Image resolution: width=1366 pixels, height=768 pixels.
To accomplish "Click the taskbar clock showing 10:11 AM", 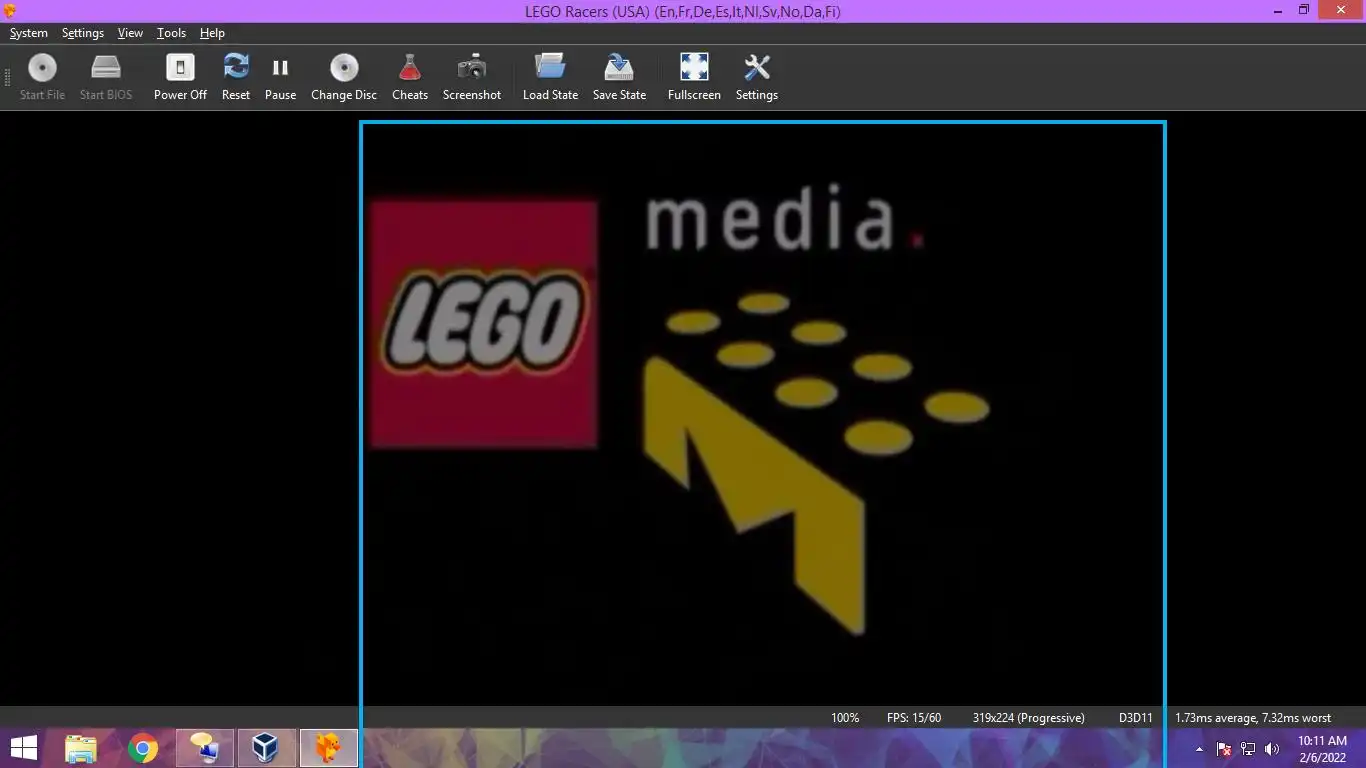I will 1322,749.
